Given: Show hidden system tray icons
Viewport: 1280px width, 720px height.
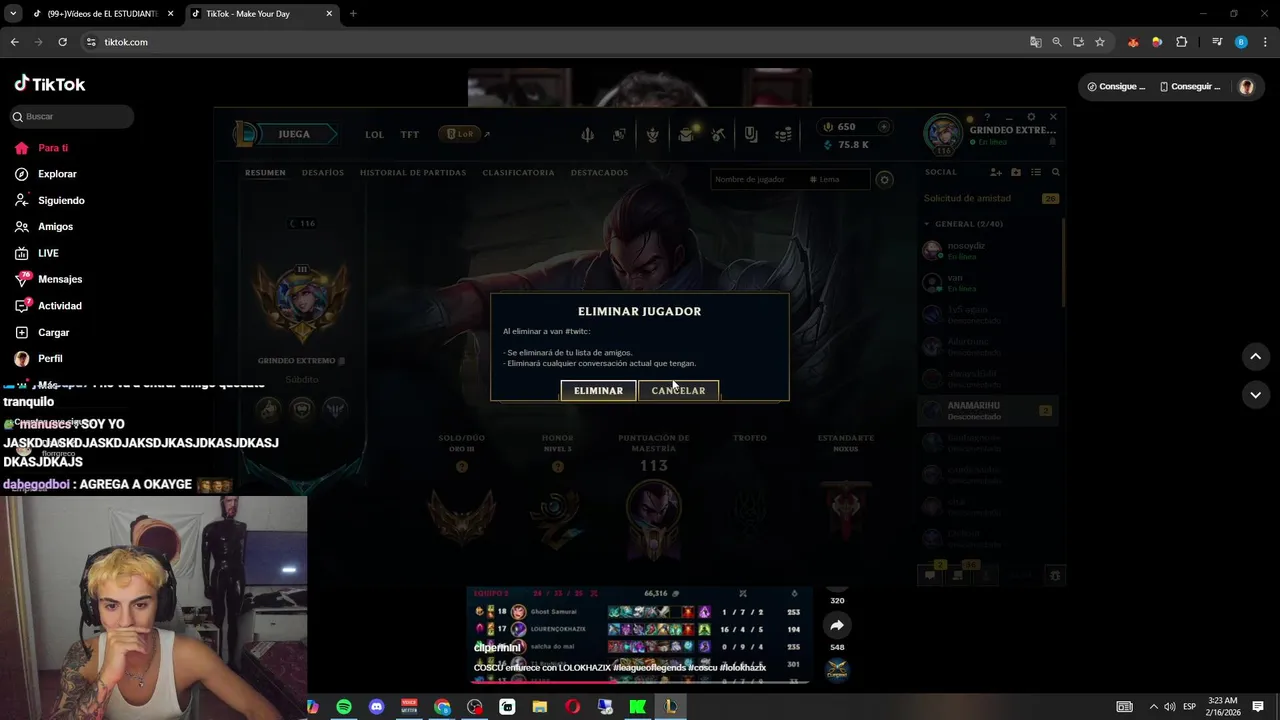Looking at the screenshot, I should click(x=1153, y=707).
